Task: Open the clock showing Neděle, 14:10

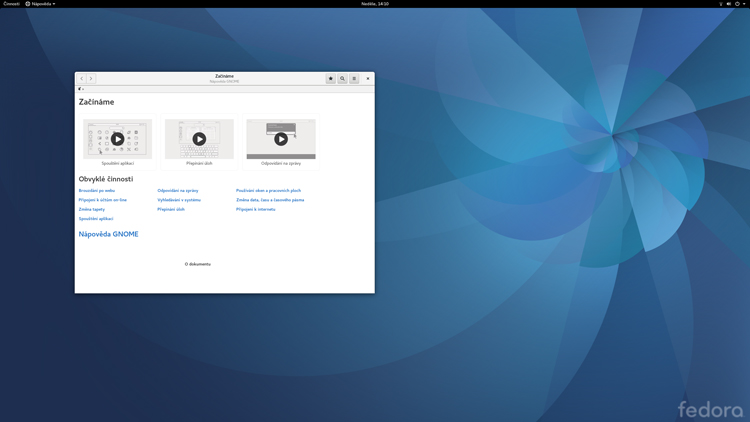Action: tap(375, 4)
